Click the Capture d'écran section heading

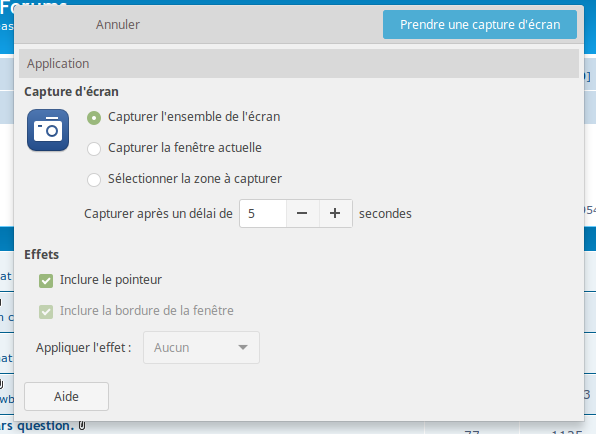[x=71, y=92]
